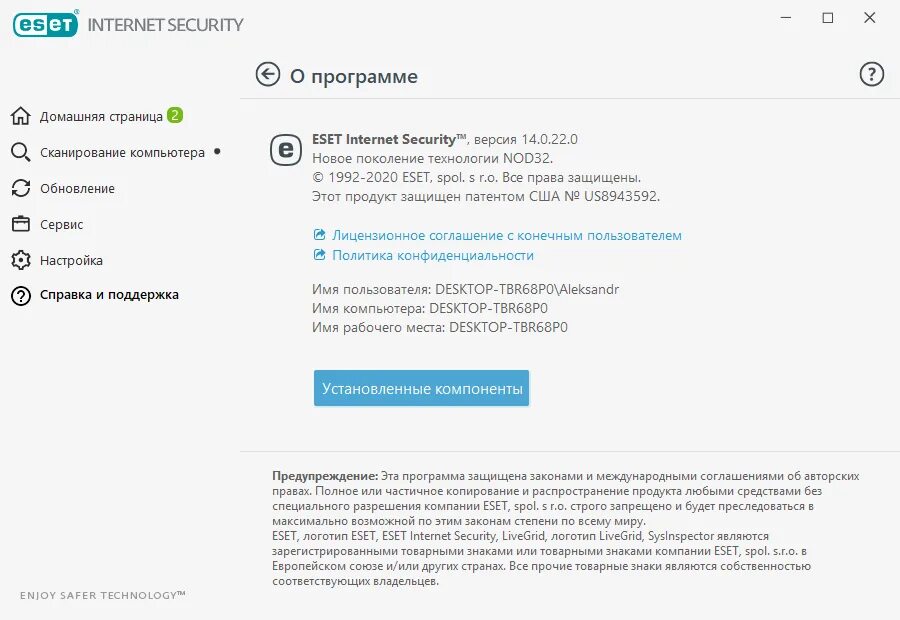
Task: Click the ESET product 'e' icon
Action: pos(286,150)
